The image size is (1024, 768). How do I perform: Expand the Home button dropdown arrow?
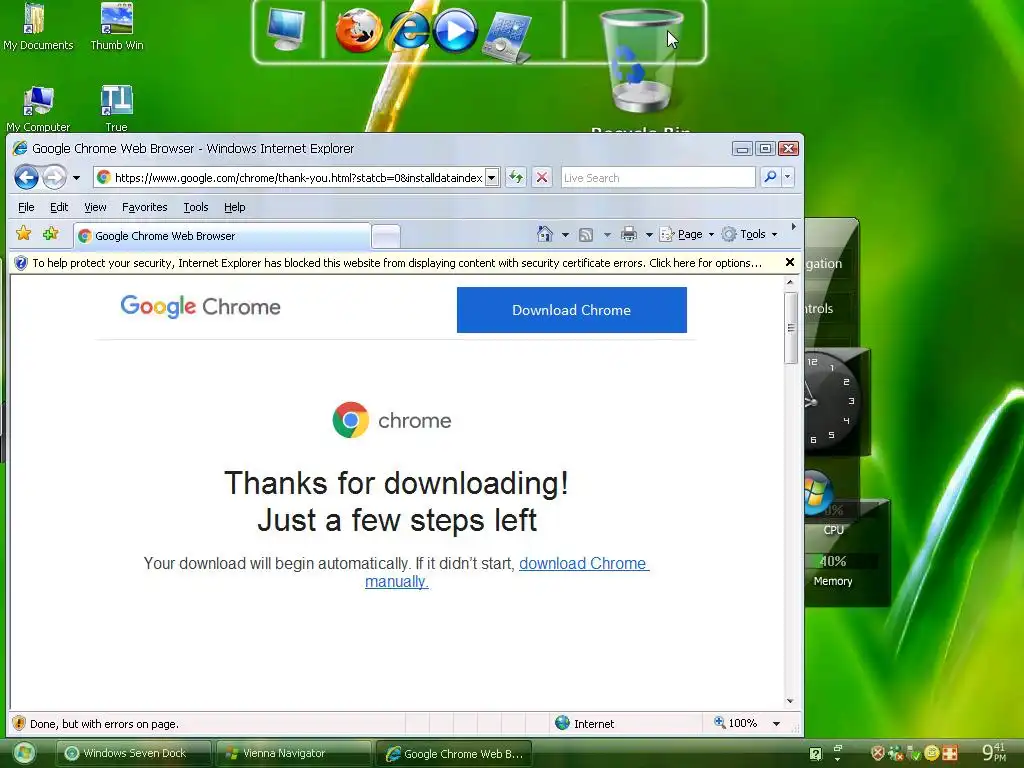(565, 234)
